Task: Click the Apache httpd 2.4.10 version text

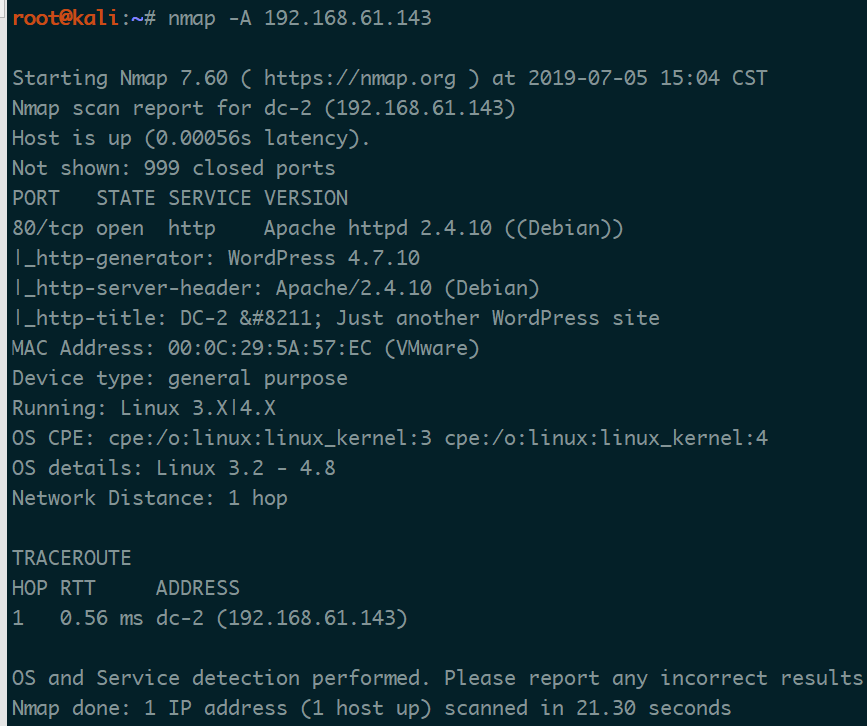Action: [x=378, y=228]
